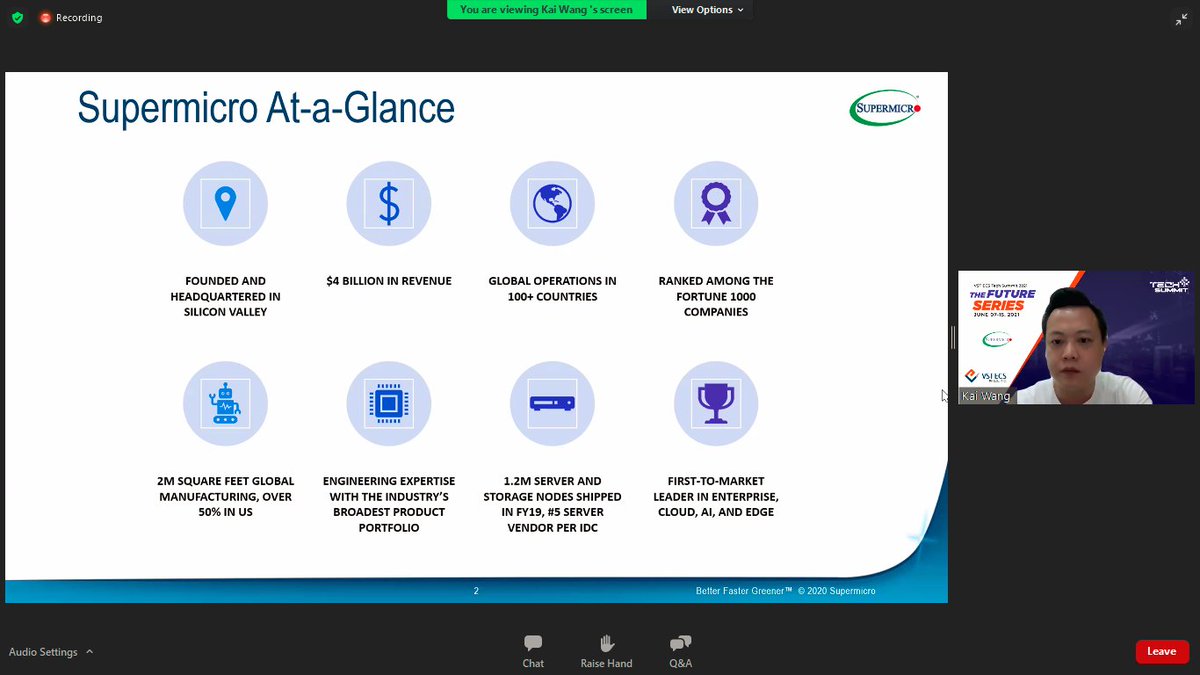Click the green viewing Kai Wang's screen banner
Viewport: 1200px width, 675px height.
[x=546, y=10]
